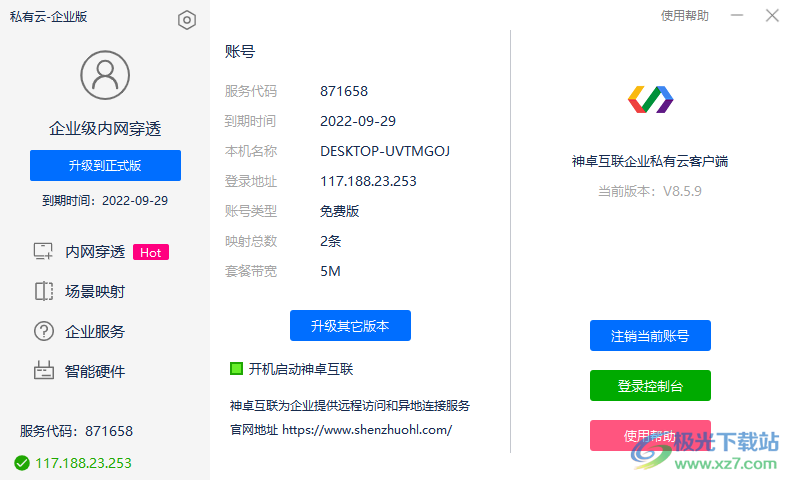Click the 登录地址 field label

(x=251, y=181)
